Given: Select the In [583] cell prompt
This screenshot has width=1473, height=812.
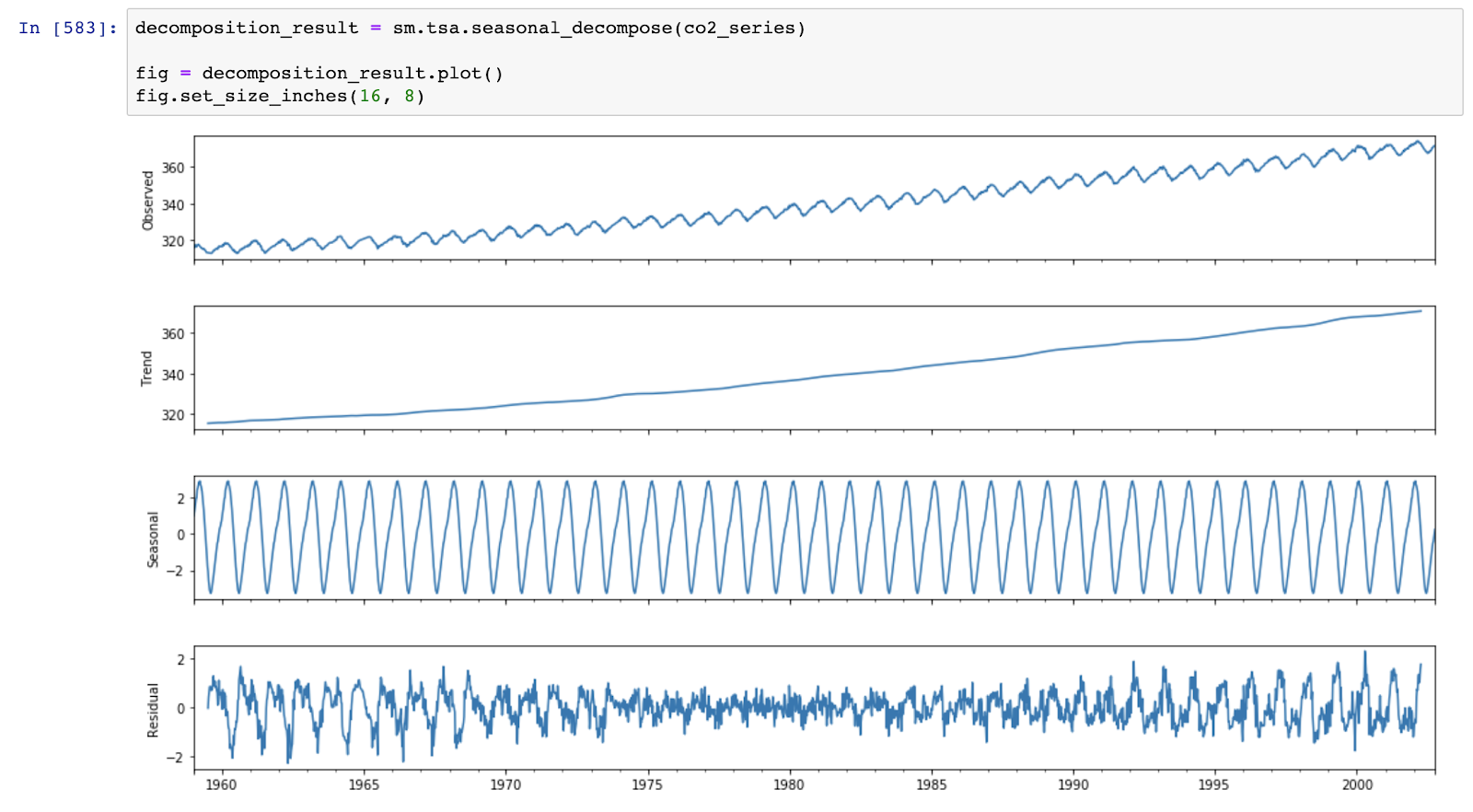Looking at the screenshot, I should pos(68,29).
